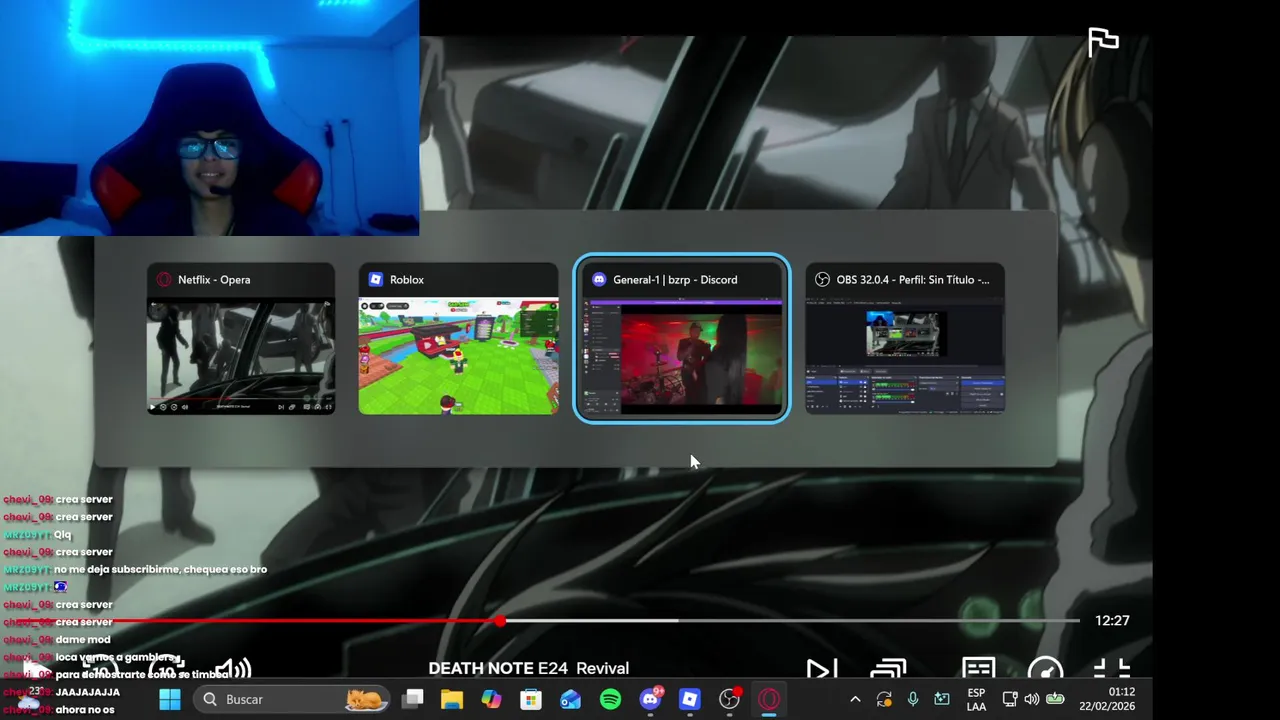1280x720 pixels.
Task: Open Task View from the taskbar
Action: 413,699
